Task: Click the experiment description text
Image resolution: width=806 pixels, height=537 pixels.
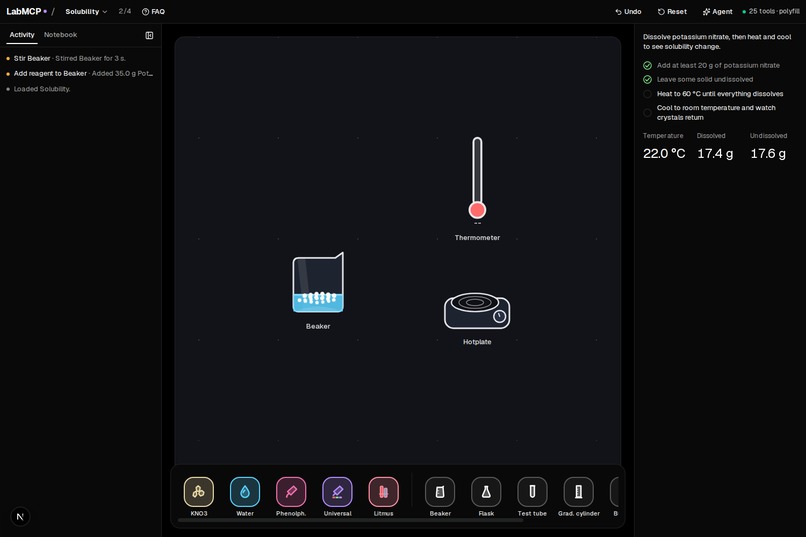Action: click(717, 42)
